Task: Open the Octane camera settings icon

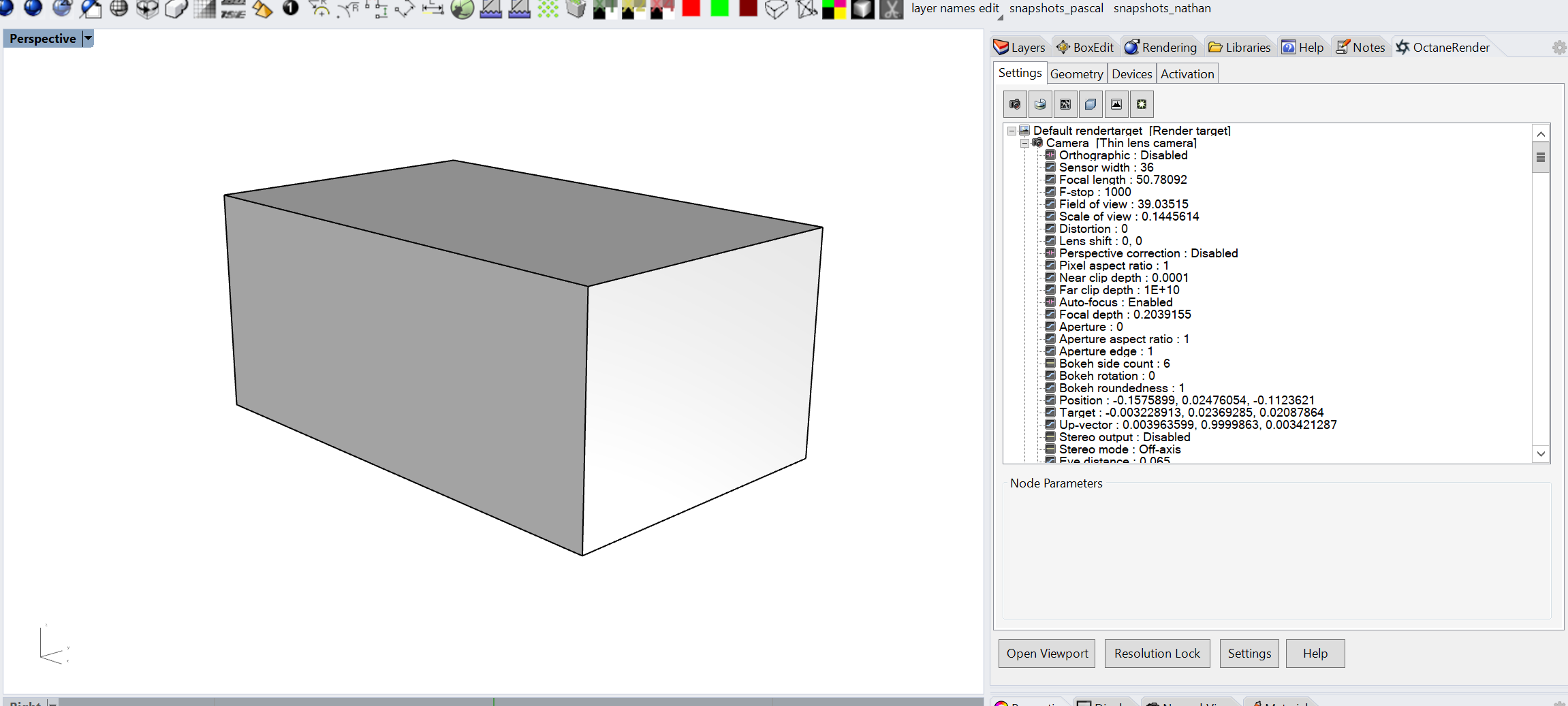Action: point(1015,104)
